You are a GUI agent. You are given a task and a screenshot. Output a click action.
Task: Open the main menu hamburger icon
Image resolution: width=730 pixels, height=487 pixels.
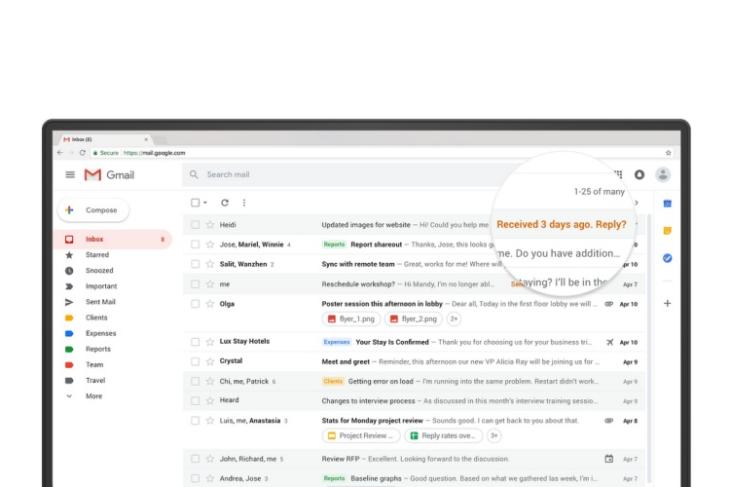tap(70, 175)
